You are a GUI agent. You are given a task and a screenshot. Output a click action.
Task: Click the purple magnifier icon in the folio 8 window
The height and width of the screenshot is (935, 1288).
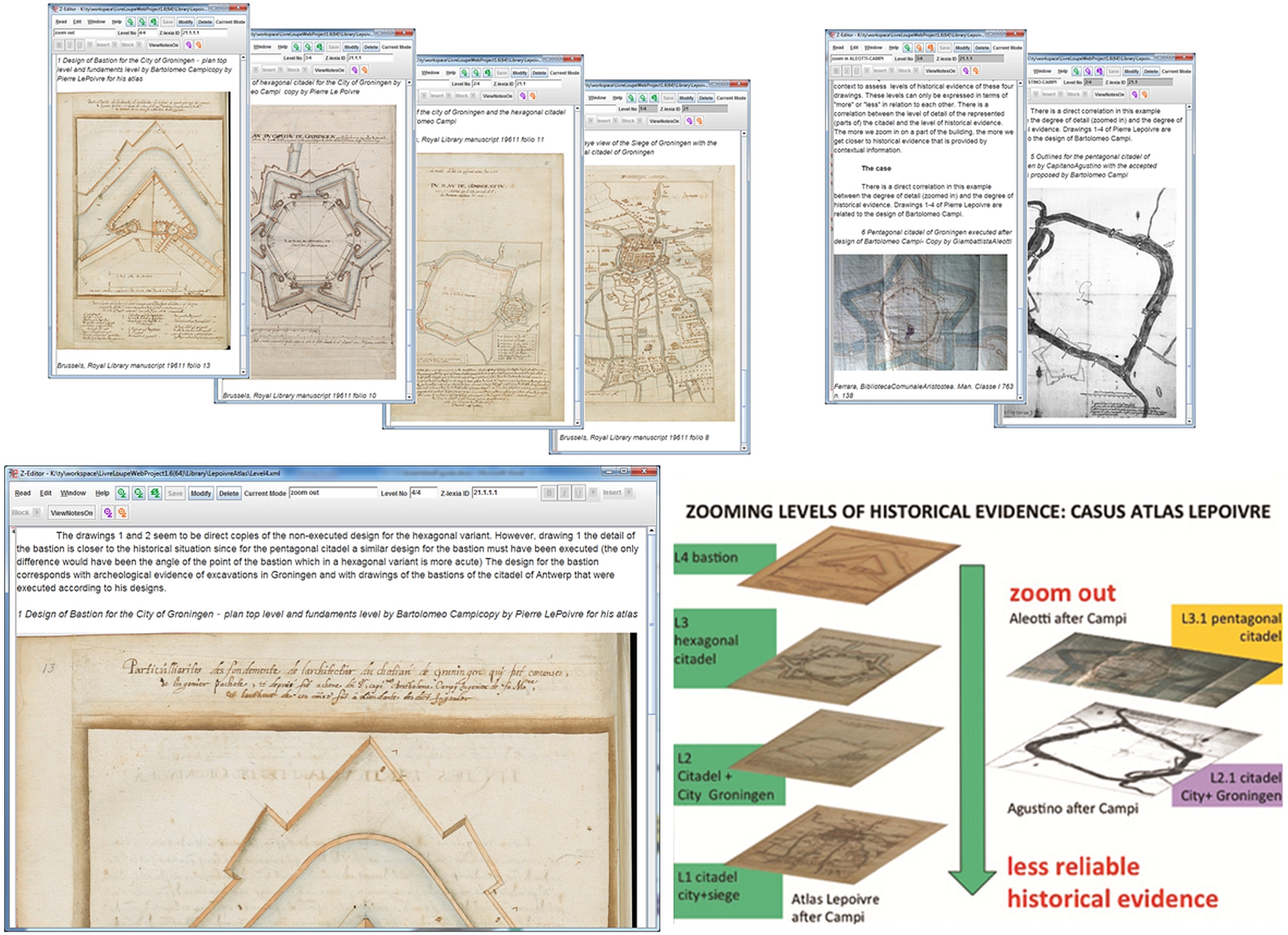coord(689,121)
